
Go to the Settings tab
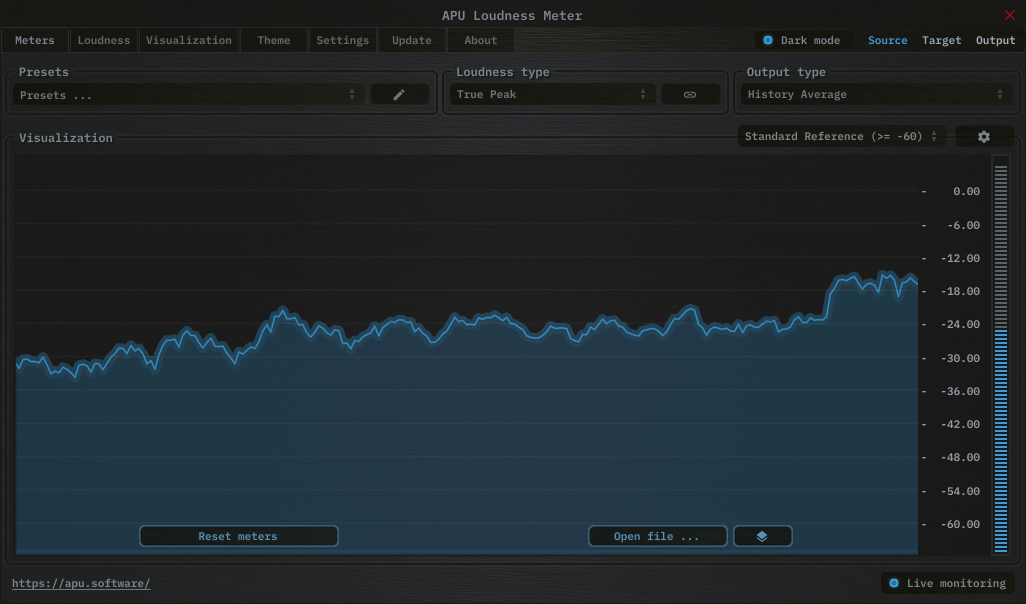342,41
